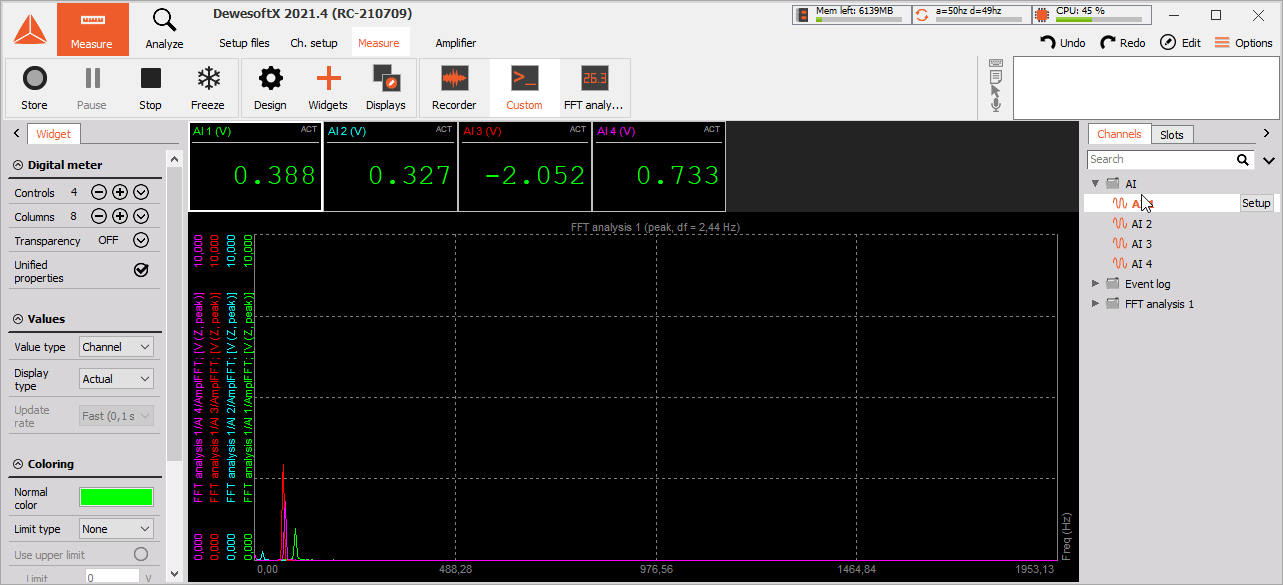The image size is (1283, 585).
Task: Open the Custom display
Action: (x=524, y=88)
